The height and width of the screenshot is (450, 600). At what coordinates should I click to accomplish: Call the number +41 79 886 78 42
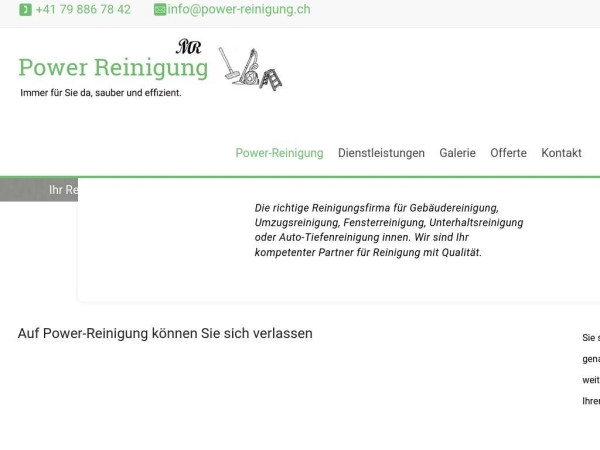pos(83,10)
